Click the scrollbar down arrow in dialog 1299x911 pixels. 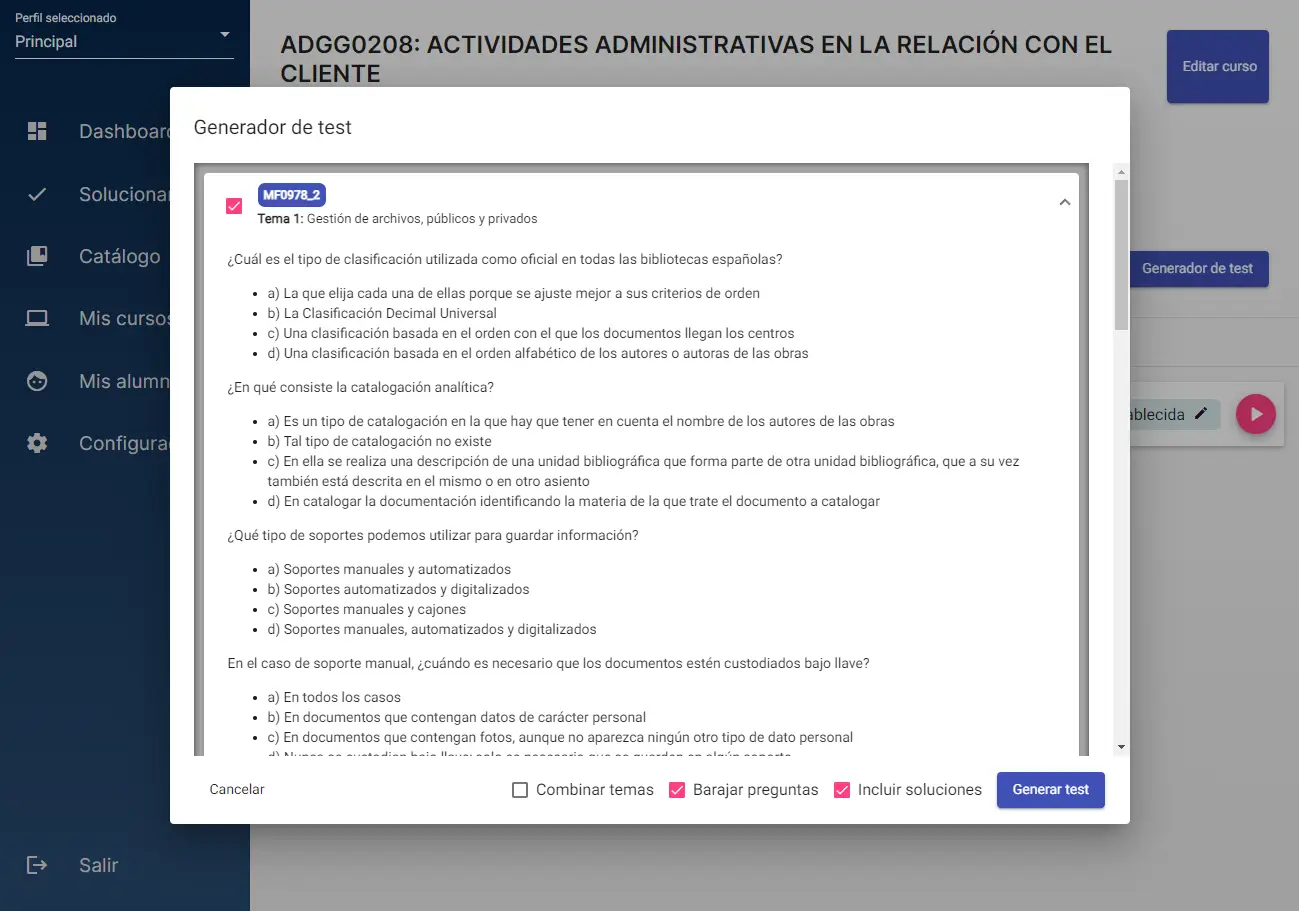click(x=1121, y=747)
